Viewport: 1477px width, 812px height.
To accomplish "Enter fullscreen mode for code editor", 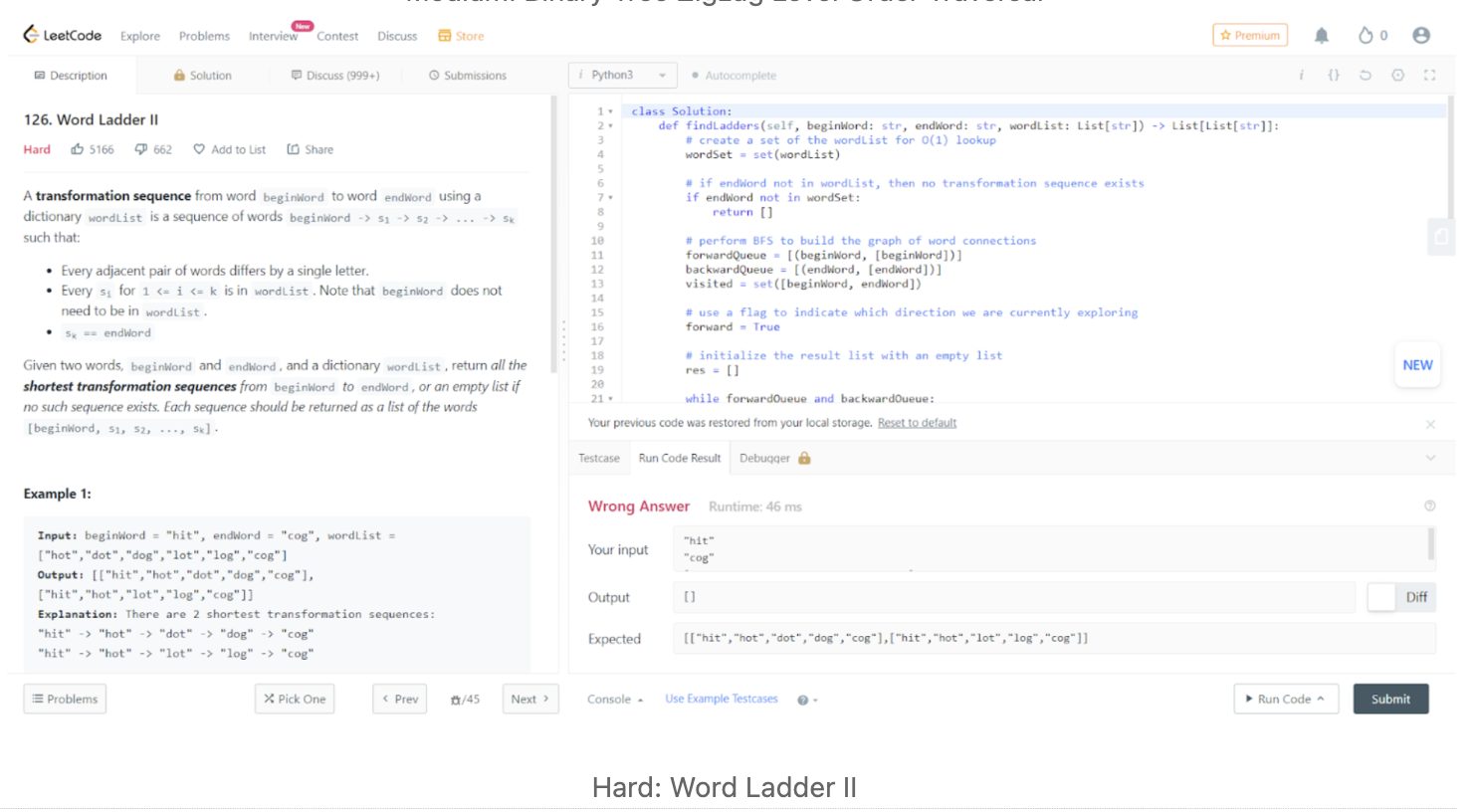I will [x=1429, y=76].
